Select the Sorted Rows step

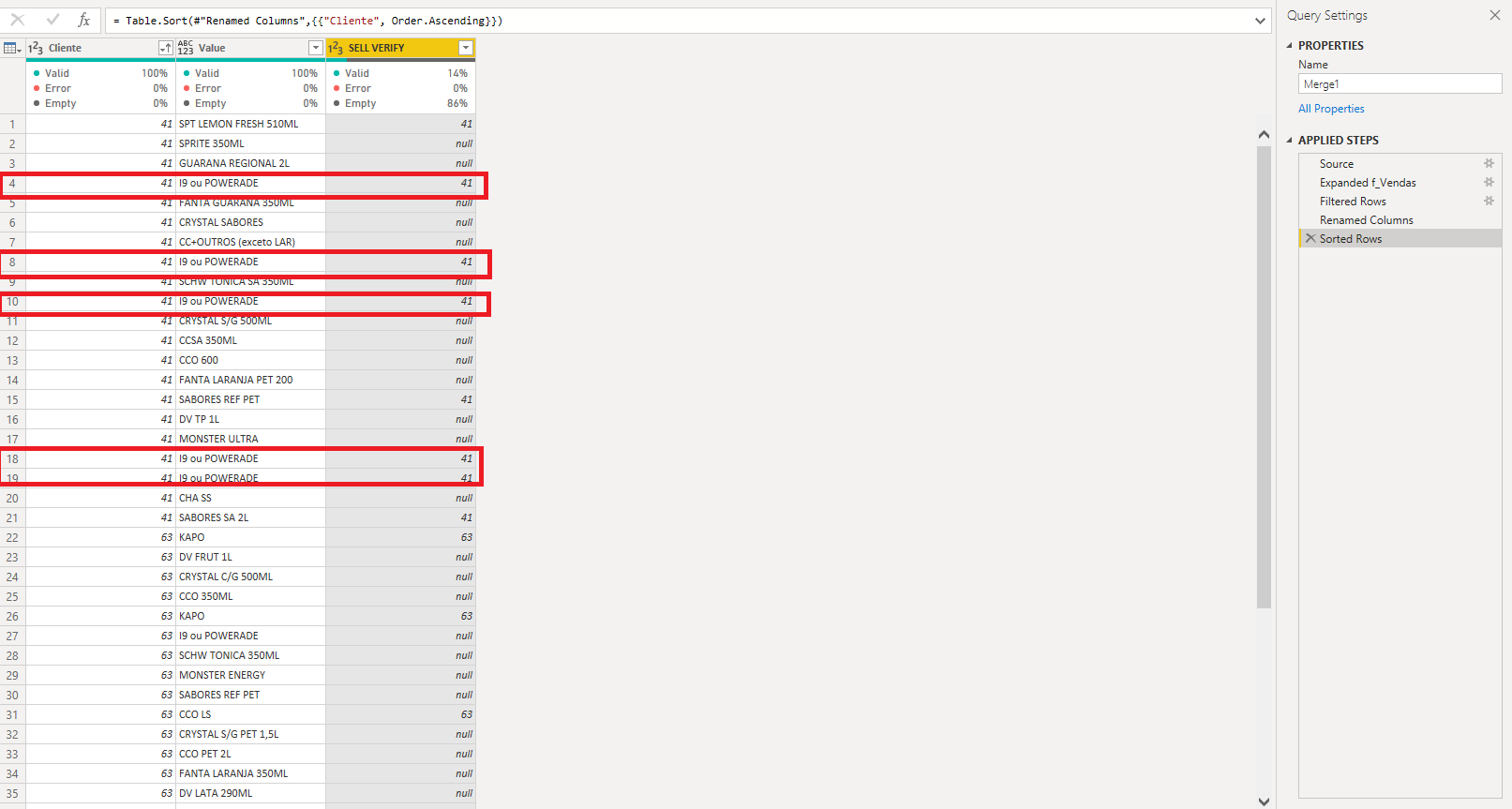pos(1351,238)
